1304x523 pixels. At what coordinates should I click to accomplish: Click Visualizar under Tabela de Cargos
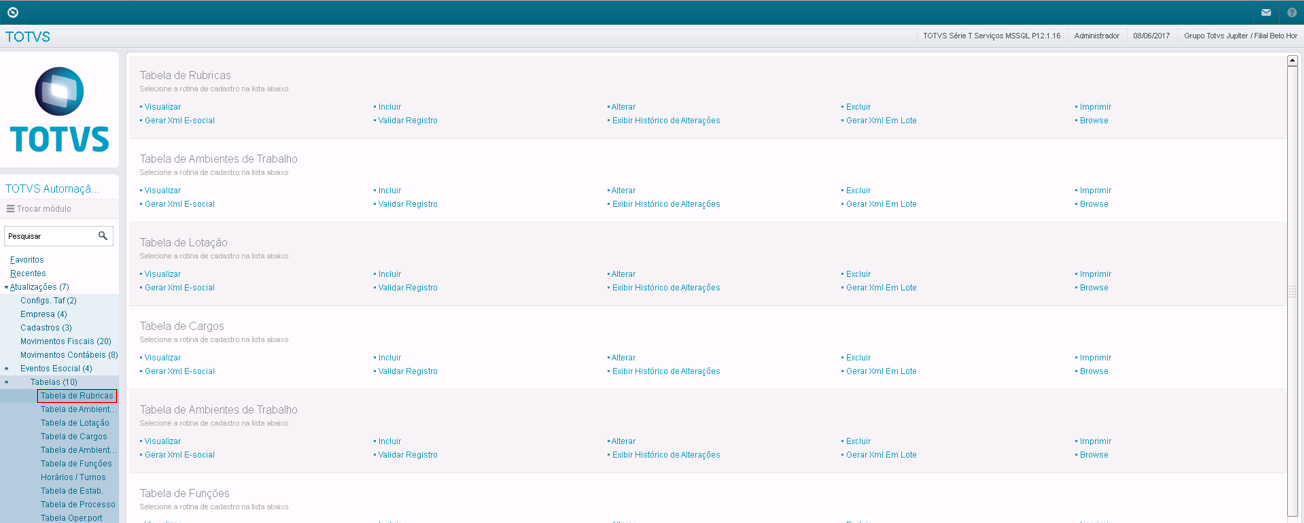[162, 358]
